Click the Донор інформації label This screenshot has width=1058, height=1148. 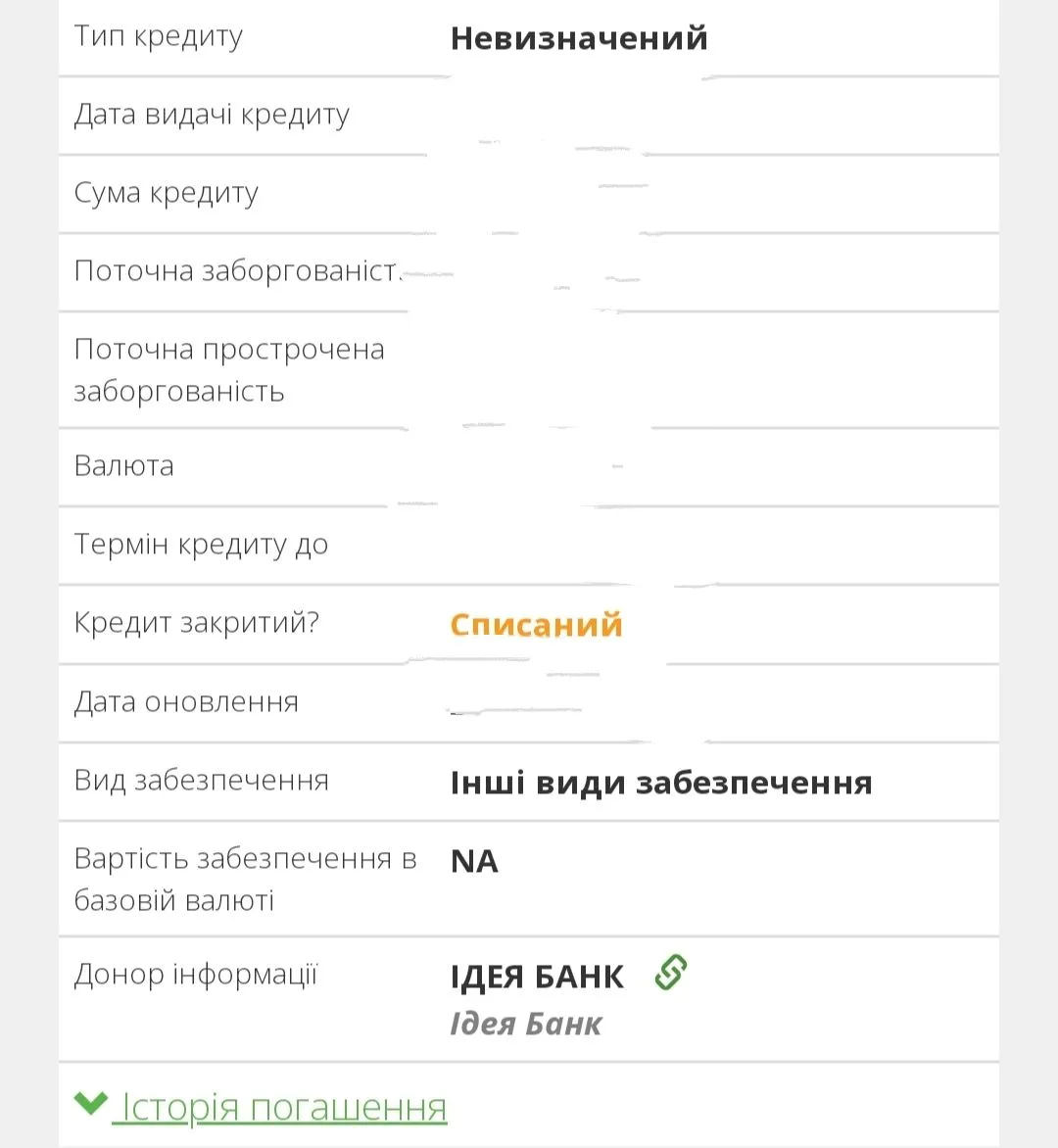[x=196, y=975]
